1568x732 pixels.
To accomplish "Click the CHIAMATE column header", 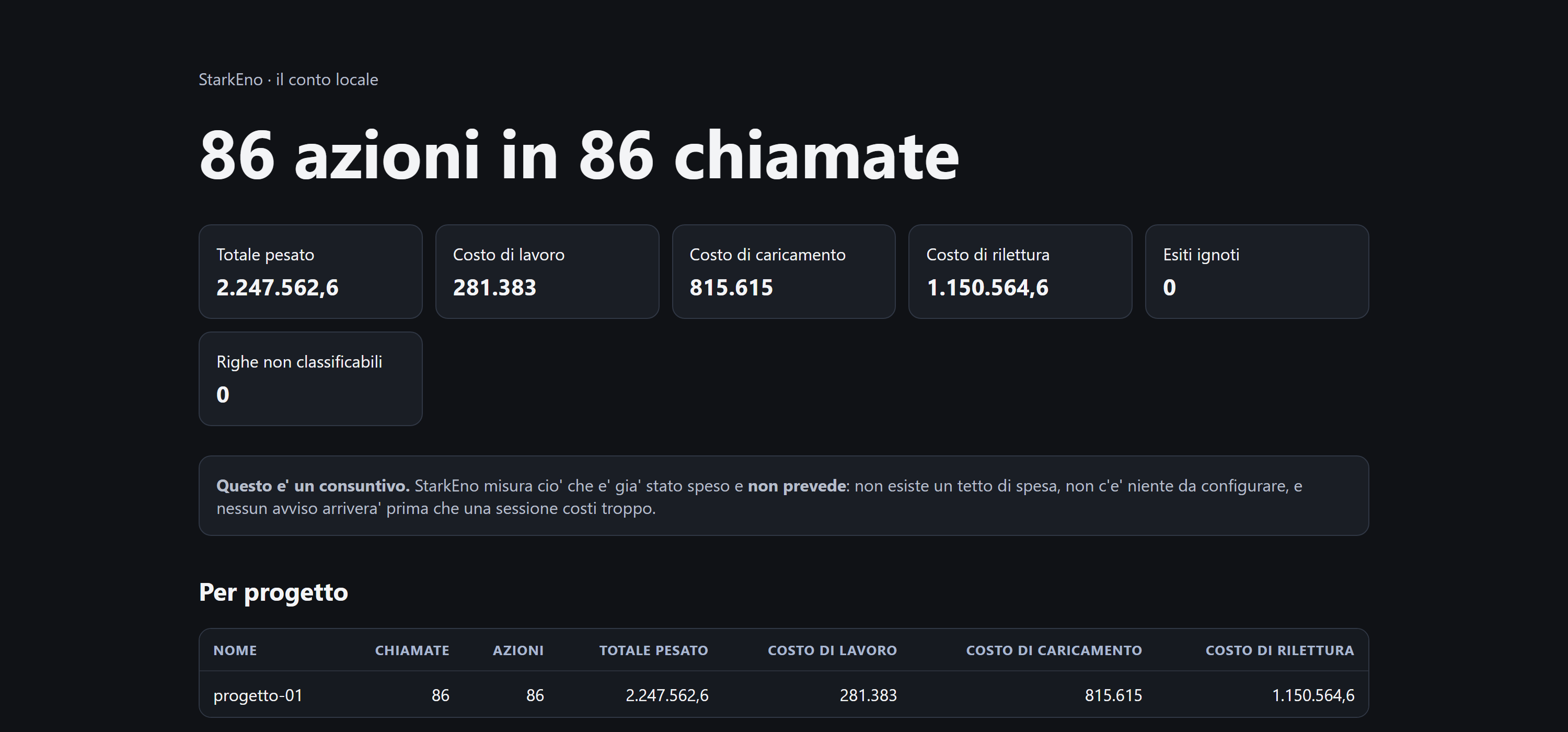I will pos(412,650).
